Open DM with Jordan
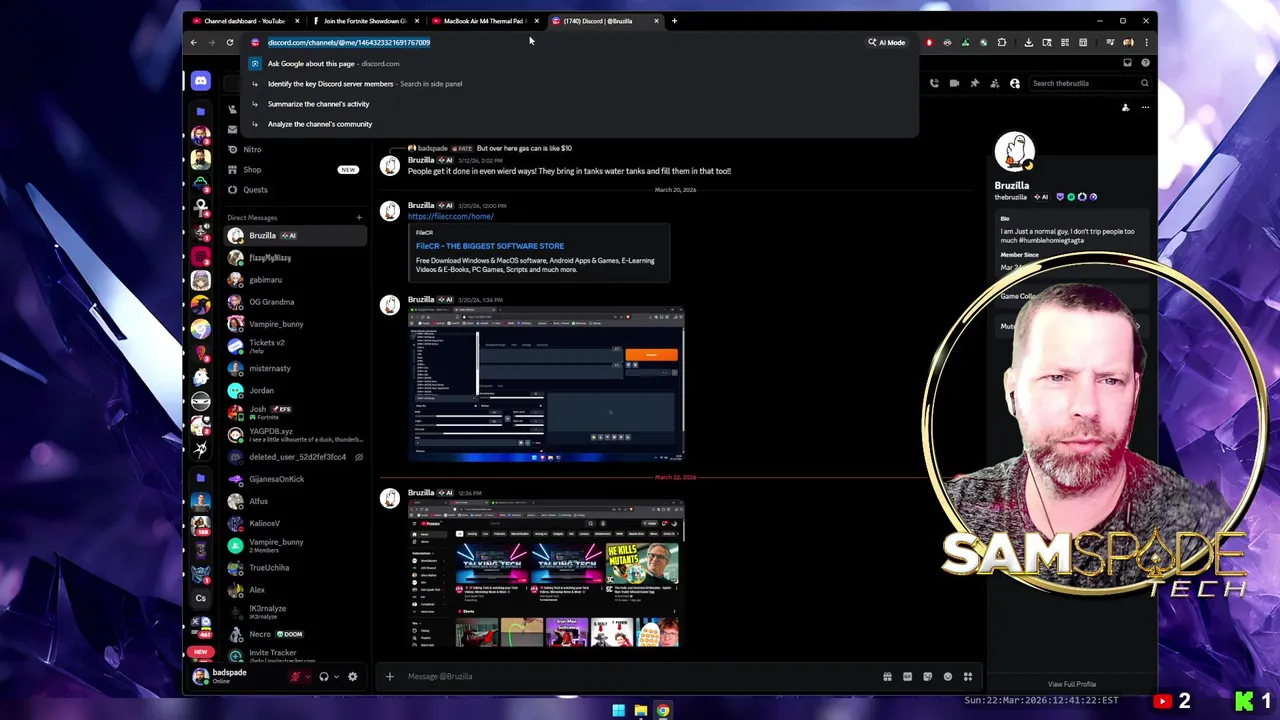 (295, 391)
